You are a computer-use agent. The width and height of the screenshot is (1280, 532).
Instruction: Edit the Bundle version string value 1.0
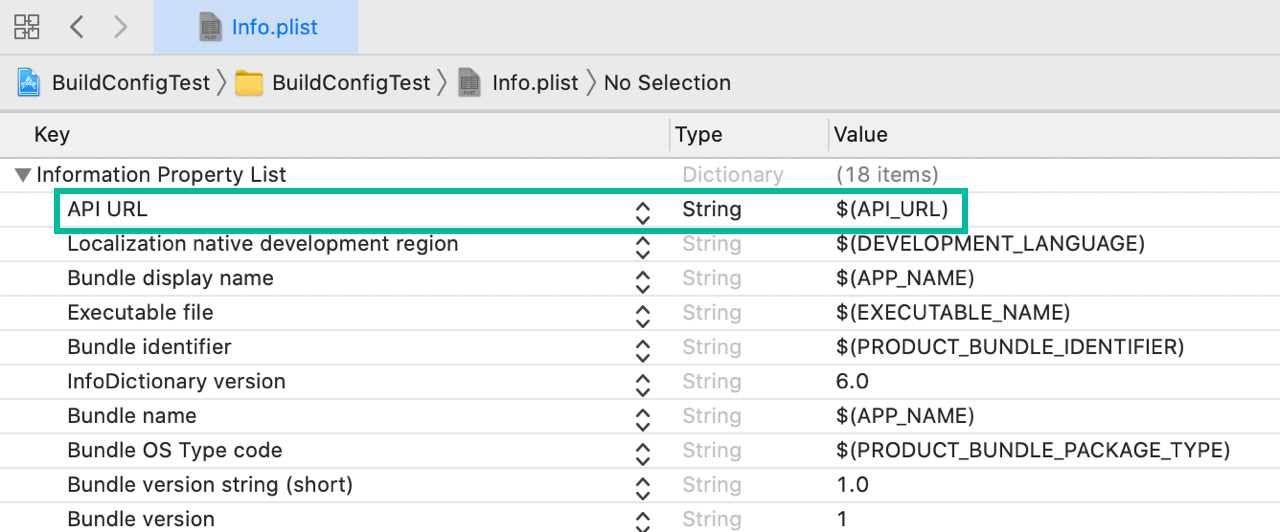pyautogui.click(x=852, y=485)
